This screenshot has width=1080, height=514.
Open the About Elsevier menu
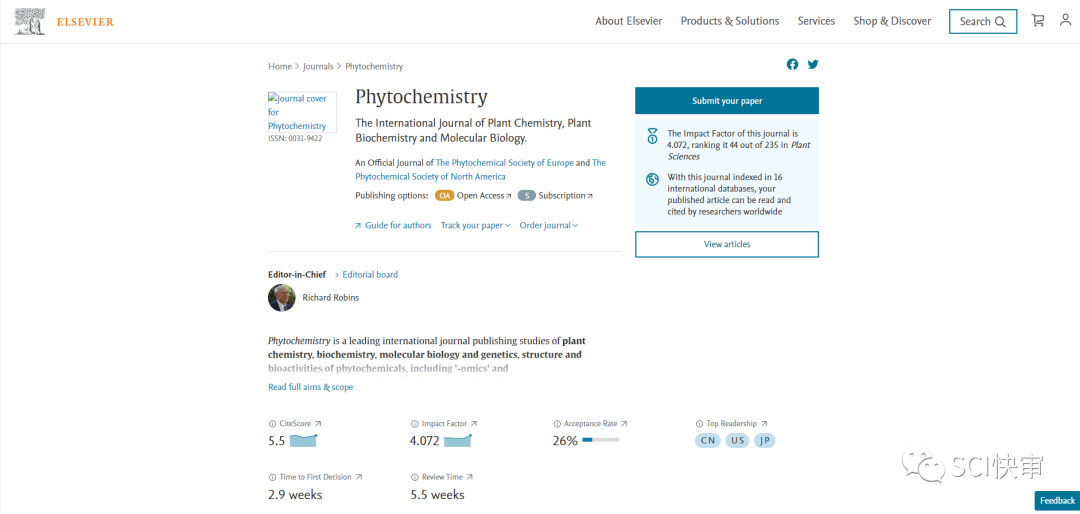(628, 21)
